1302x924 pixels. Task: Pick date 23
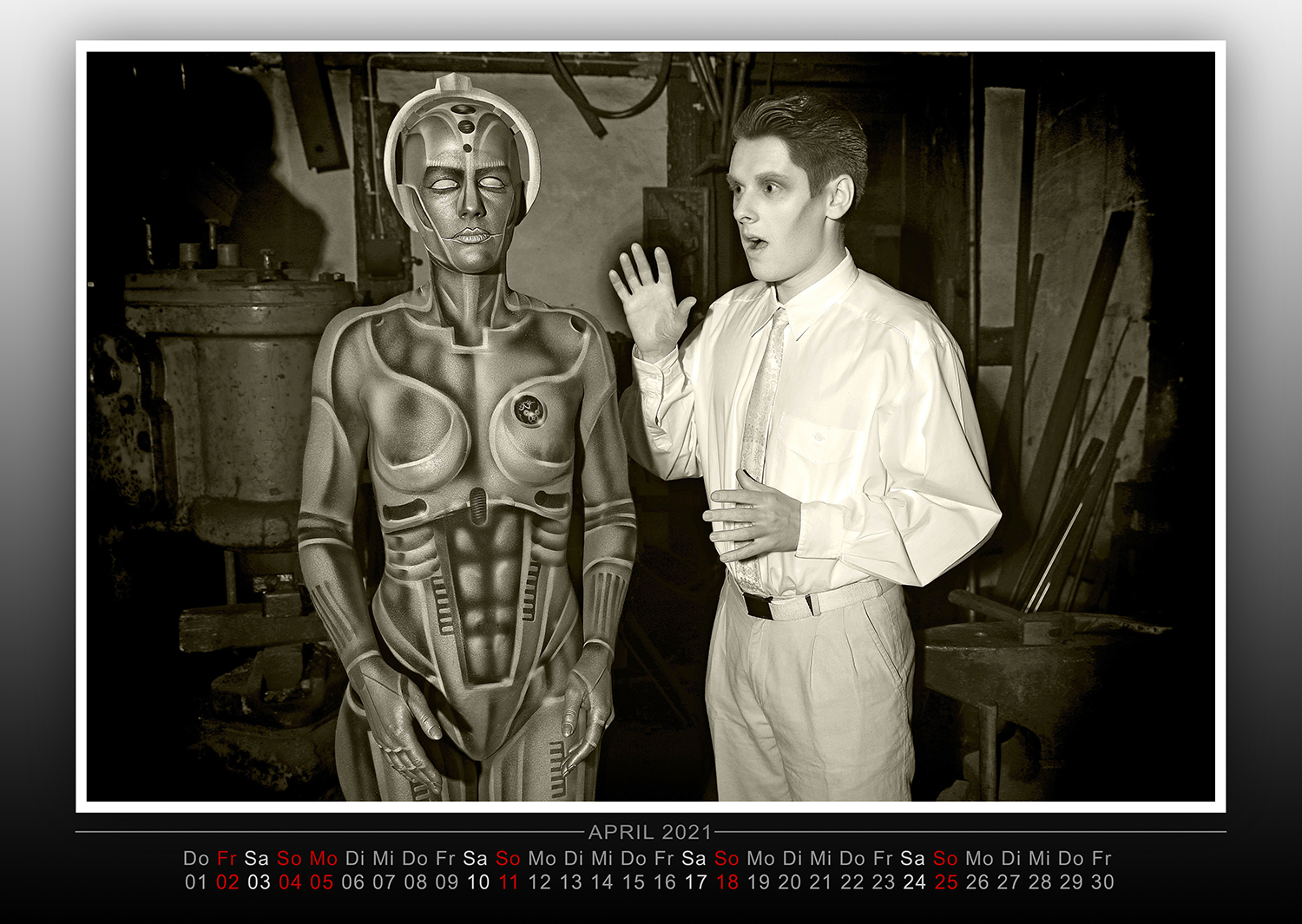[884, 882]
